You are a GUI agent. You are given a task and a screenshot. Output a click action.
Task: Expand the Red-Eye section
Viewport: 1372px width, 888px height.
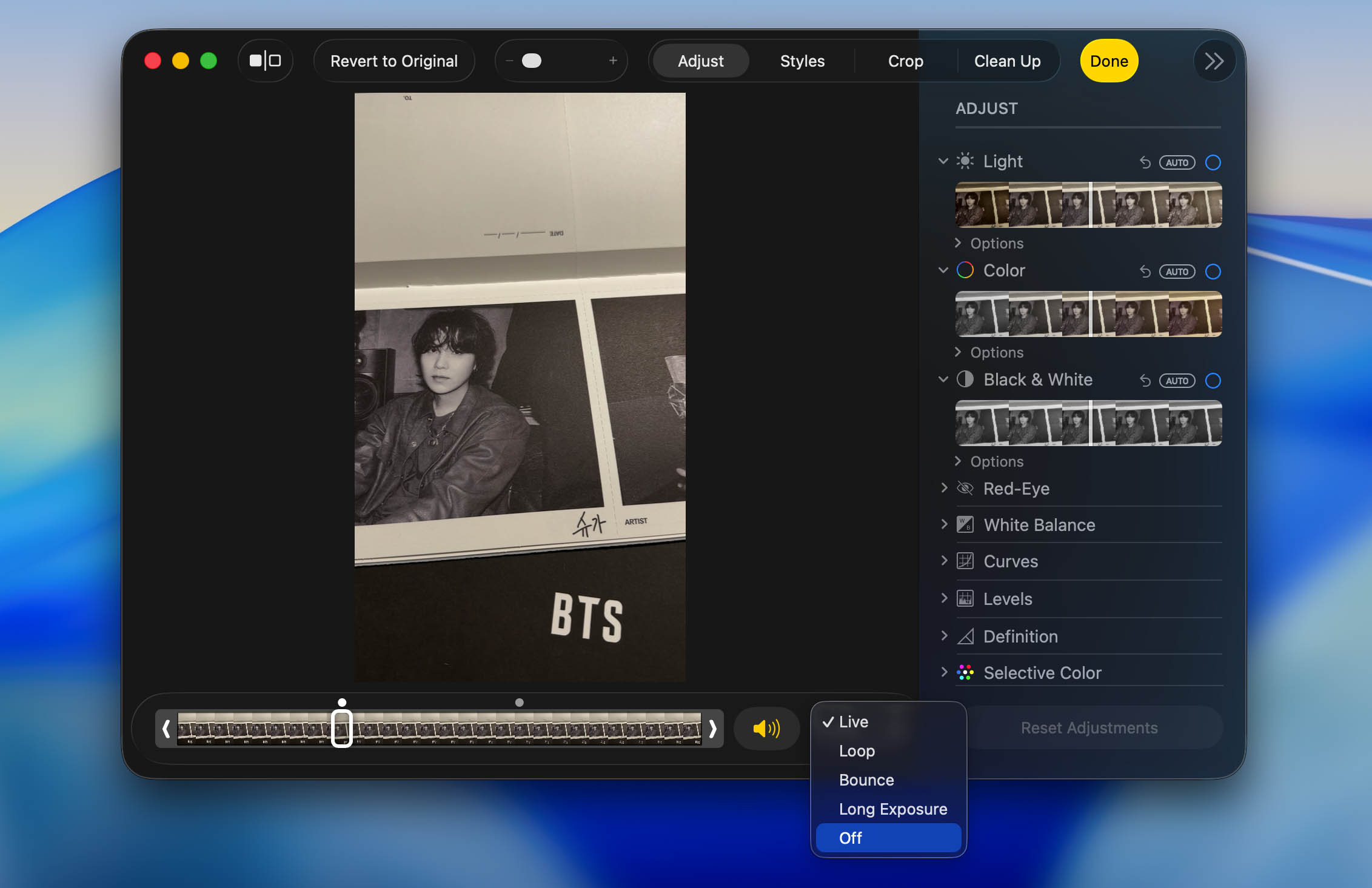pyautogui.click(x=944, y=488)
